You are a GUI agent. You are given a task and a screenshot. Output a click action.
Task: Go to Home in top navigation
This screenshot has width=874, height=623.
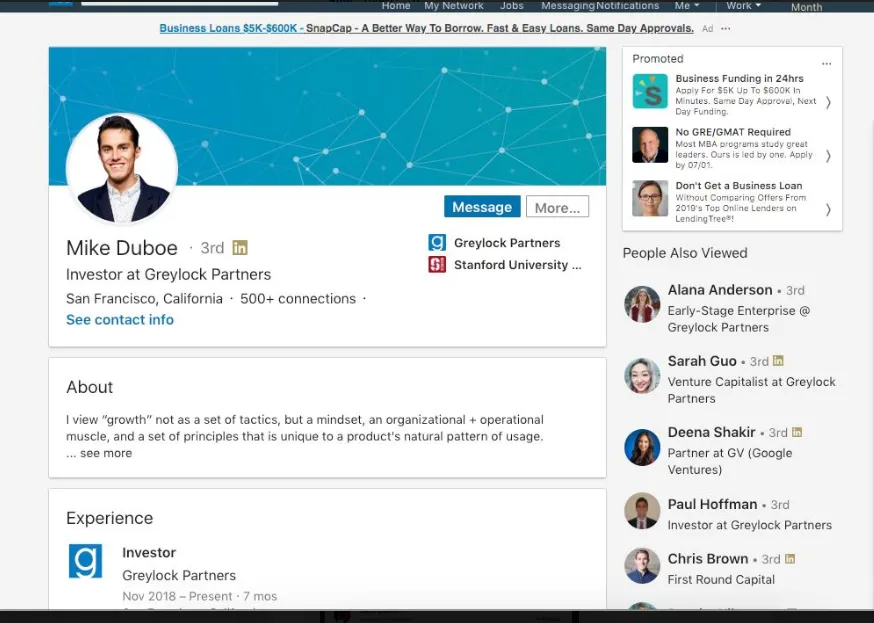click(x=396, y=6)
